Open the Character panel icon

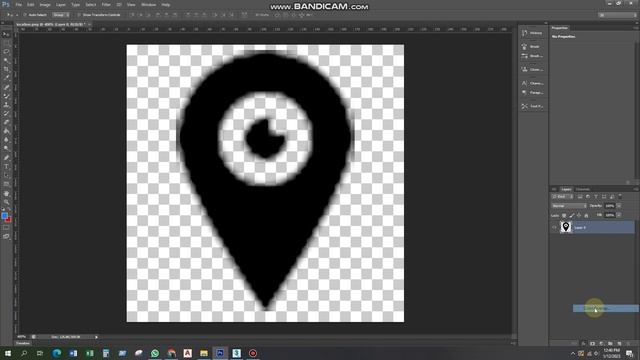pos(524,83)
